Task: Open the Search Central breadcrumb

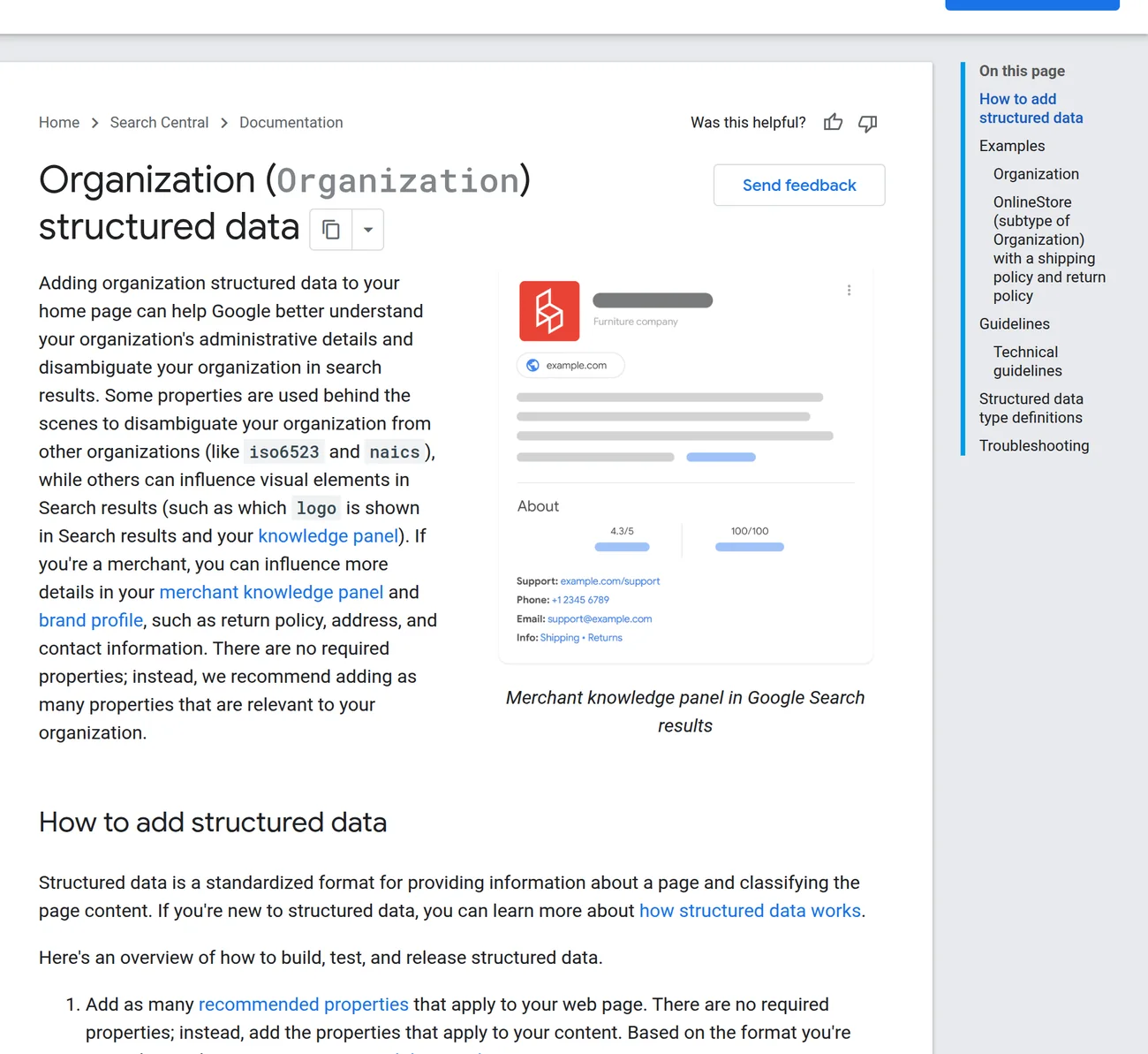Action: [159, 123]
